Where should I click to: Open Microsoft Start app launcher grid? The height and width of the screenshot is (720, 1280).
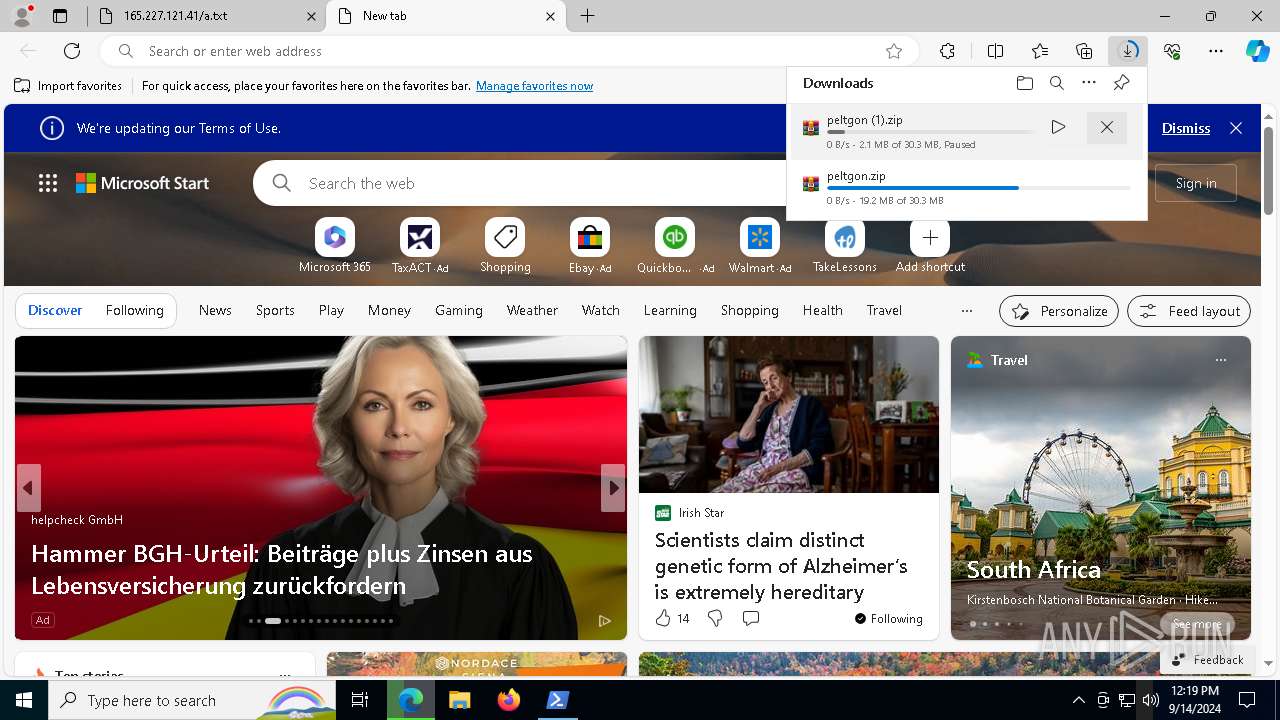point(48,183)
